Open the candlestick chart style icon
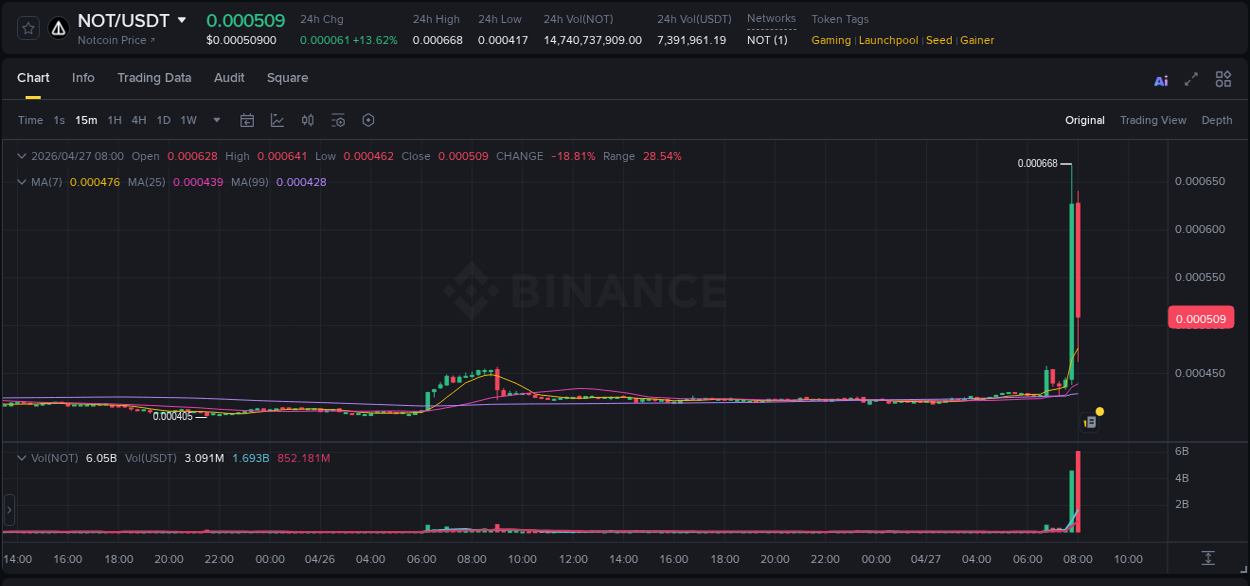Viewport: 1250px width, 586px height. (308, 120)
